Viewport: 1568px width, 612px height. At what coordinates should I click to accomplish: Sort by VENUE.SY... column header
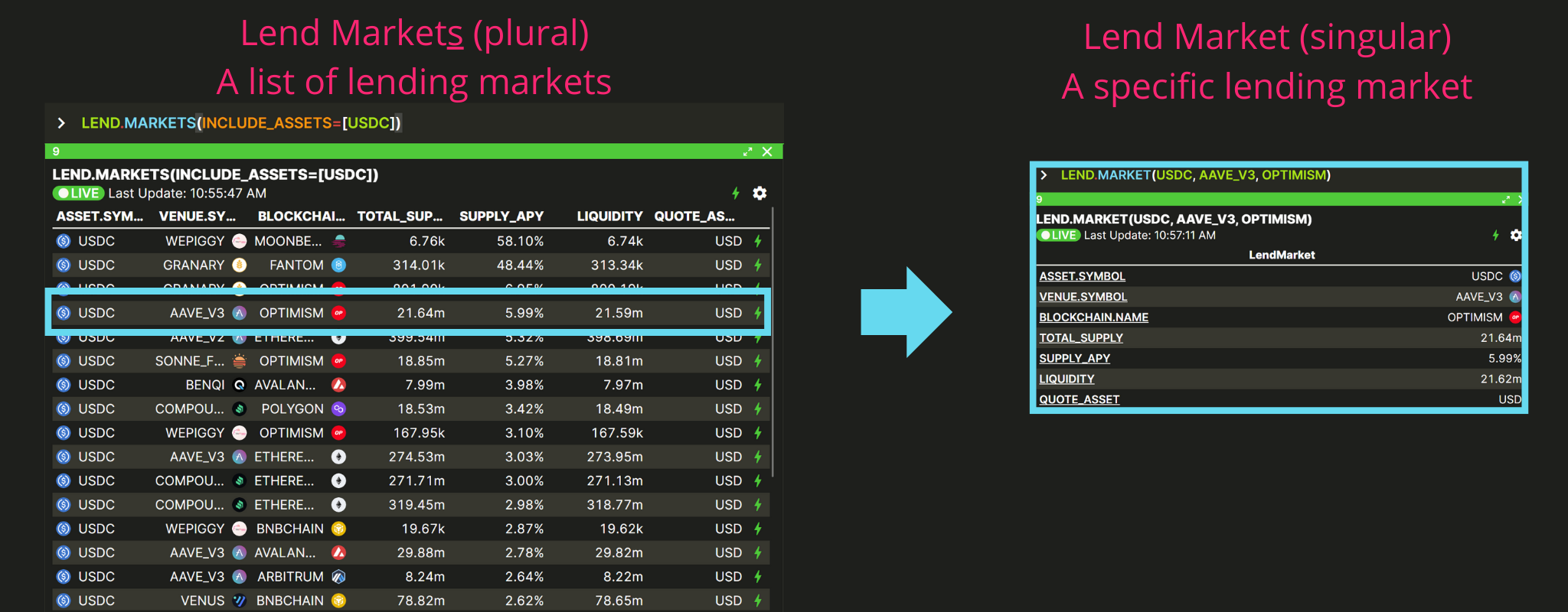pyautogui.click(x=198, y=216)
